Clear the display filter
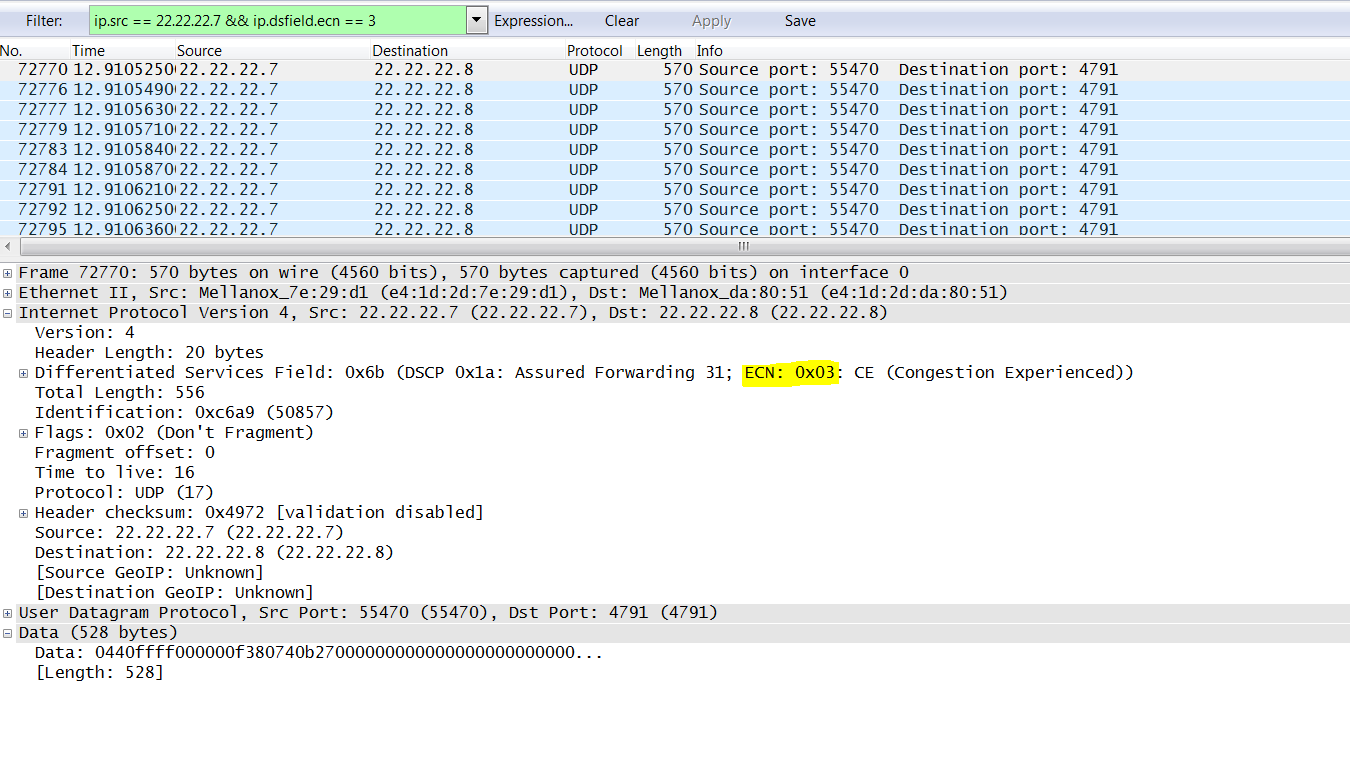This screenshot has width=1350, height=771. (x=622, y=20)
